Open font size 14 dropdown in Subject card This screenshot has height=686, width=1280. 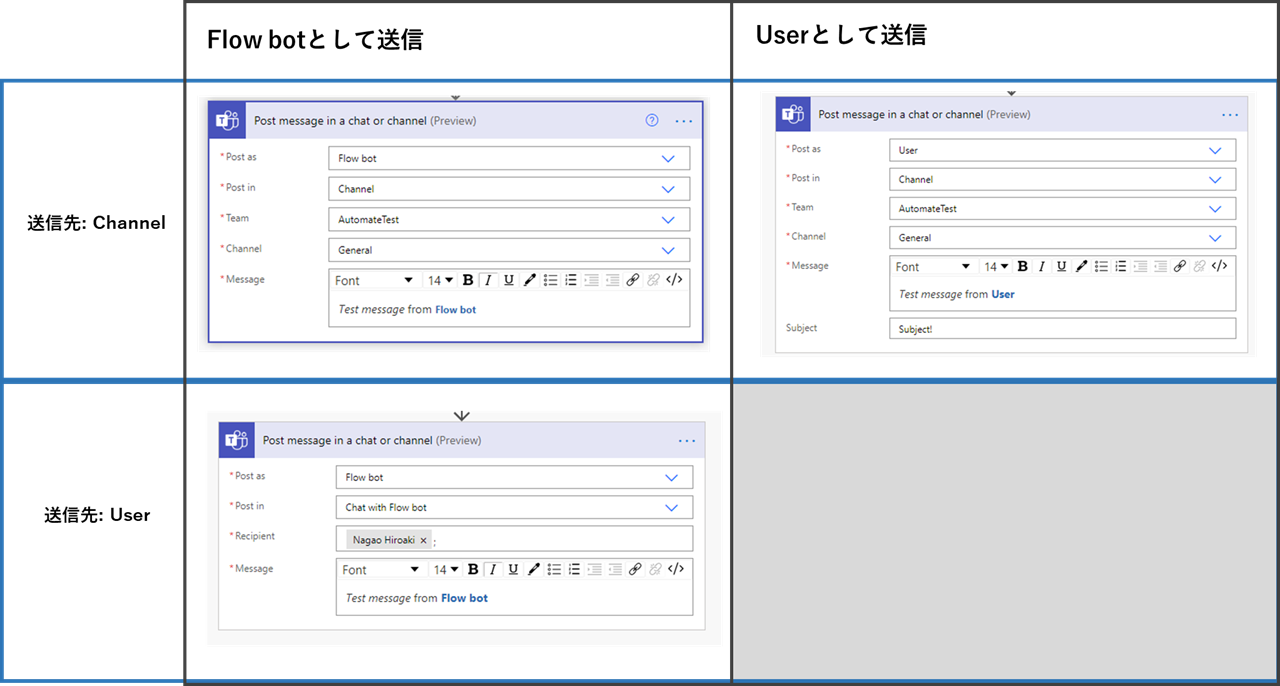(x=996, y=266)
